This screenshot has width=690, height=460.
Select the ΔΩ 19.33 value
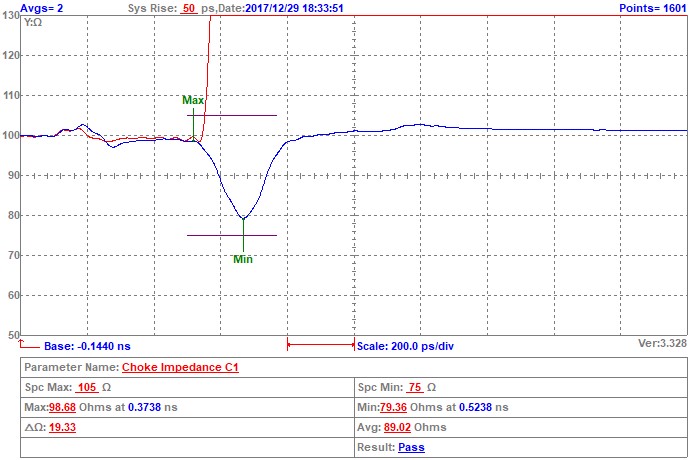tap(63, 427)
